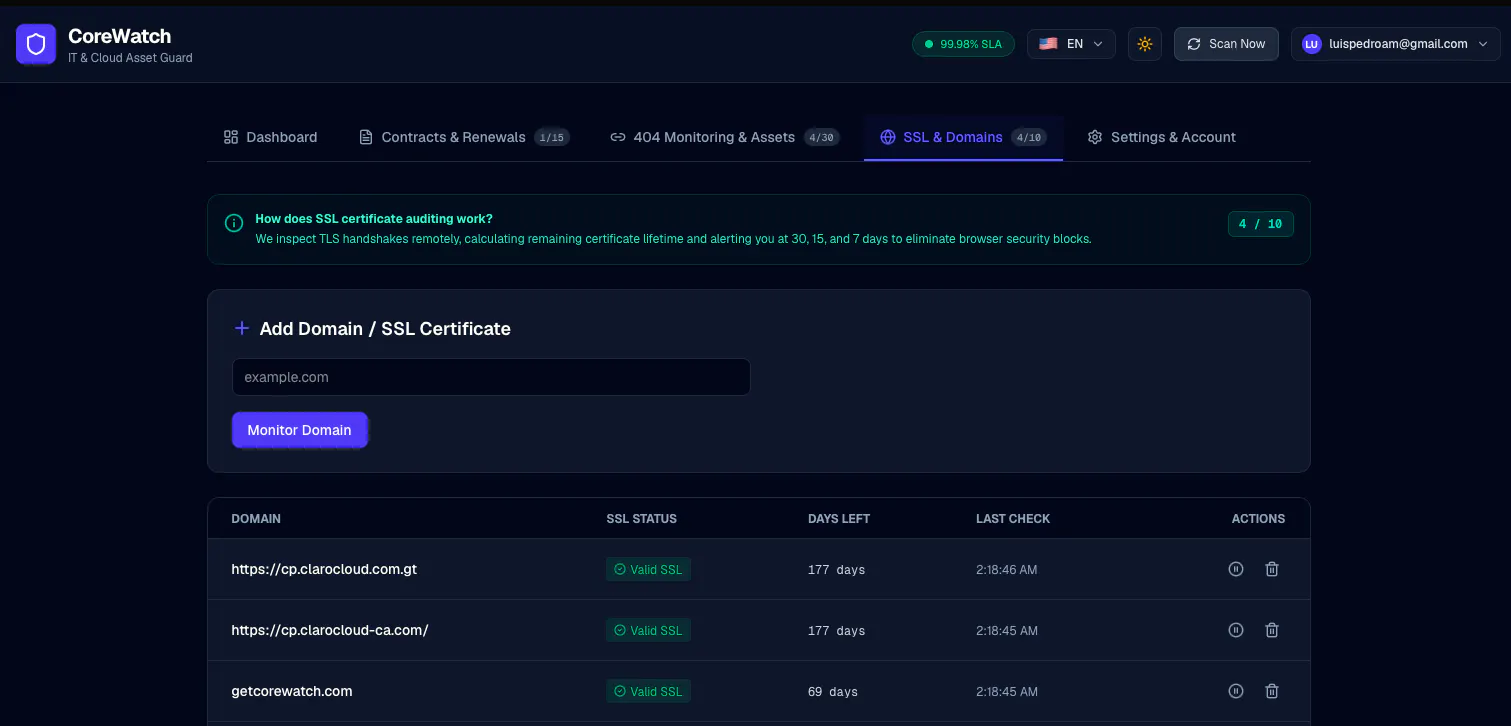Switch to the Dashboard tab
The width and height of the screenshot is (1511, 726).
[x=270, y=137]
